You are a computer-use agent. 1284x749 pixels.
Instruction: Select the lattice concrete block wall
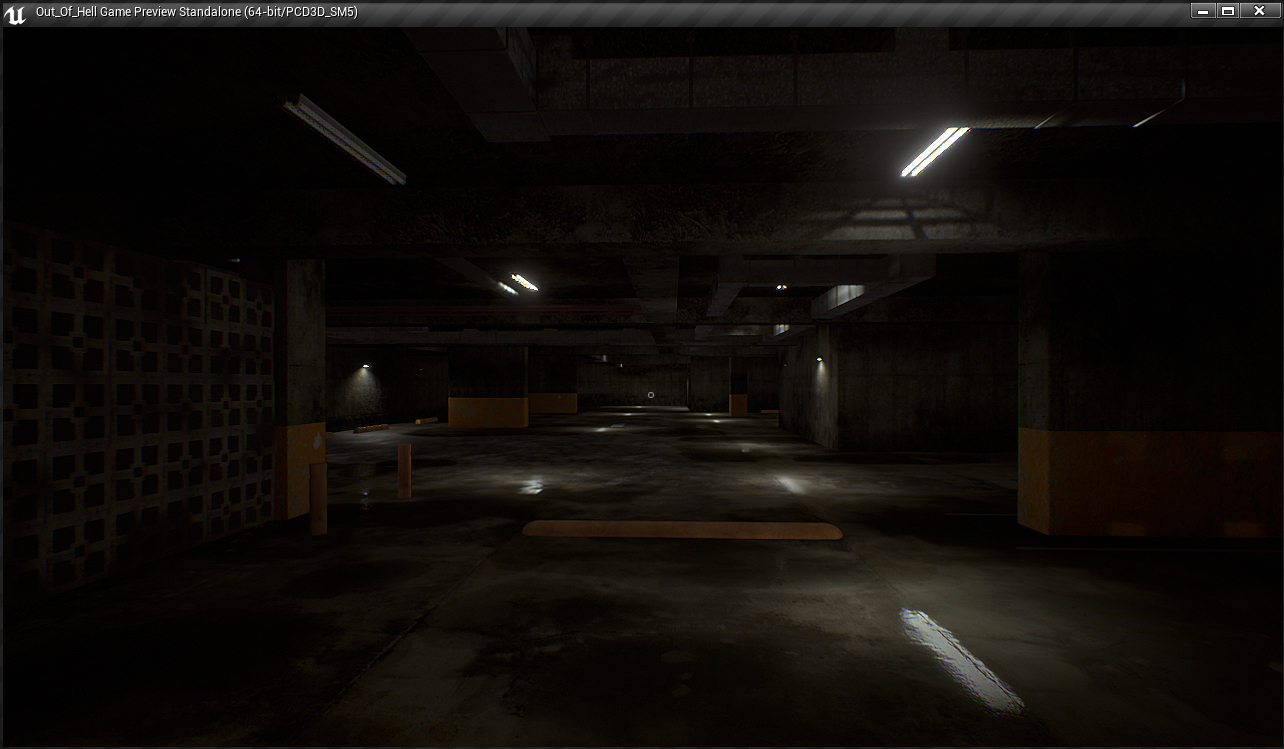(140, 400)
